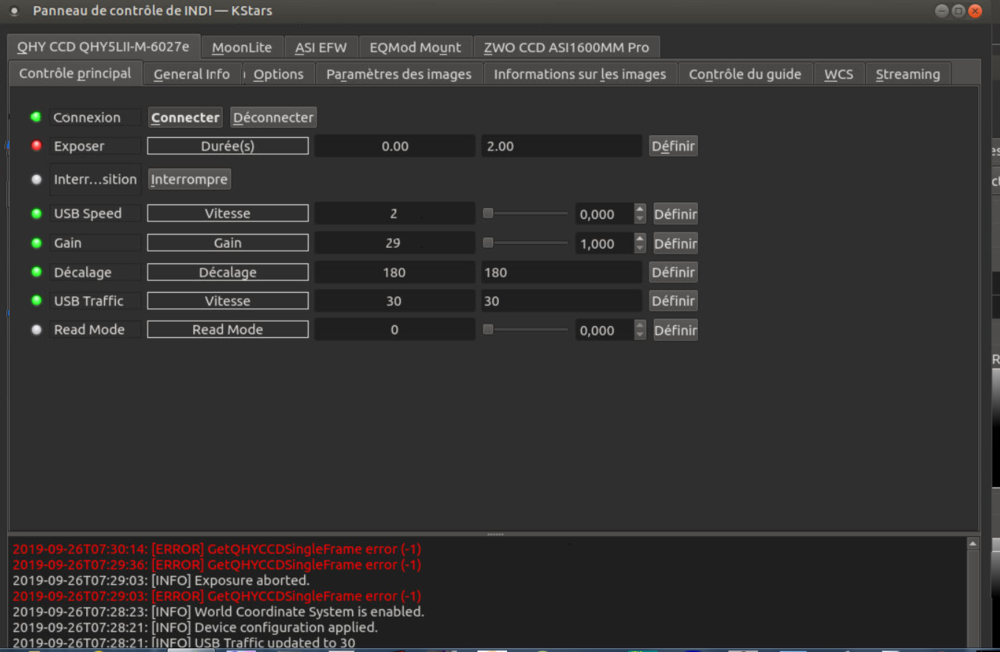Click the Décalage current value 180
The height and width of the screenshot is (652, 1000).
tap(395, 272)
